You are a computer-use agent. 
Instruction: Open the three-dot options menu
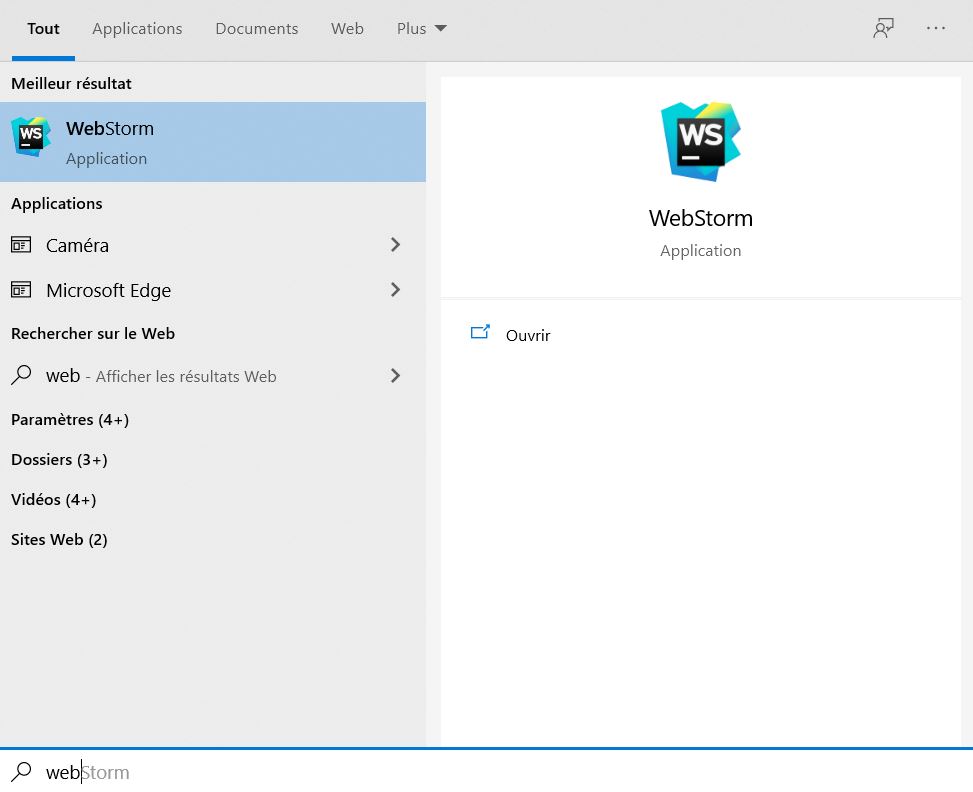(x=936, y=28)
